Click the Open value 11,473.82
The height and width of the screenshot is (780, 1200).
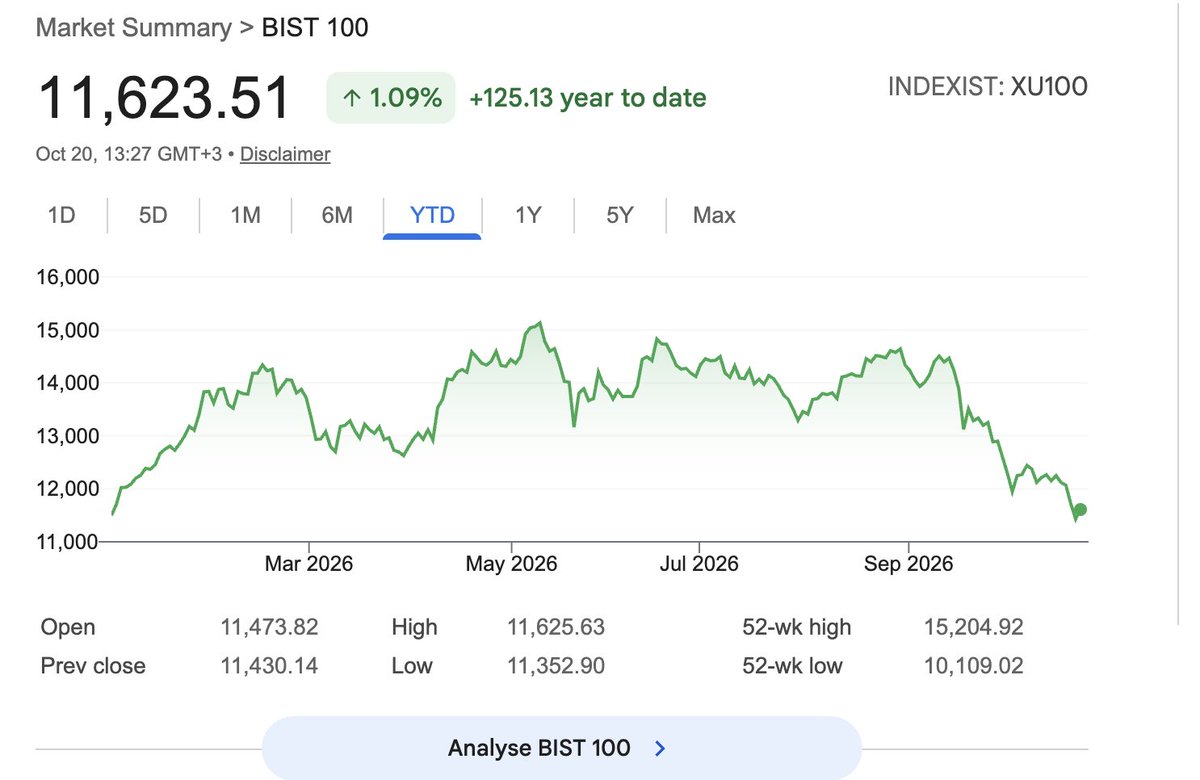pos(269,627)
